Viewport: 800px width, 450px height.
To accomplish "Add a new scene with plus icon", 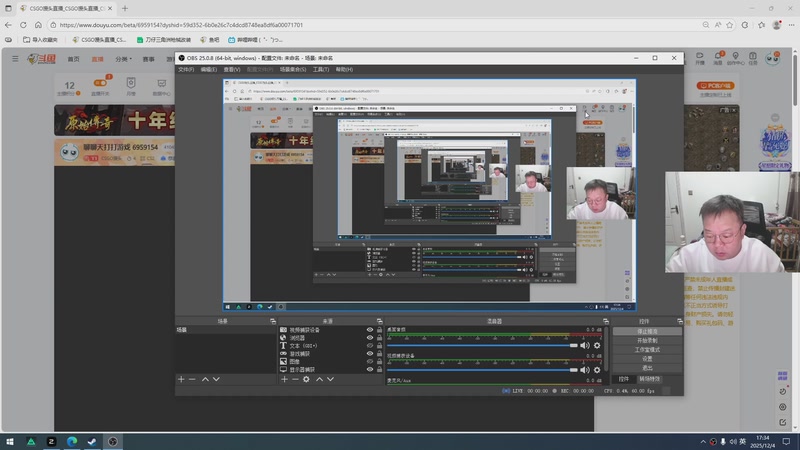I will (181, 379).
